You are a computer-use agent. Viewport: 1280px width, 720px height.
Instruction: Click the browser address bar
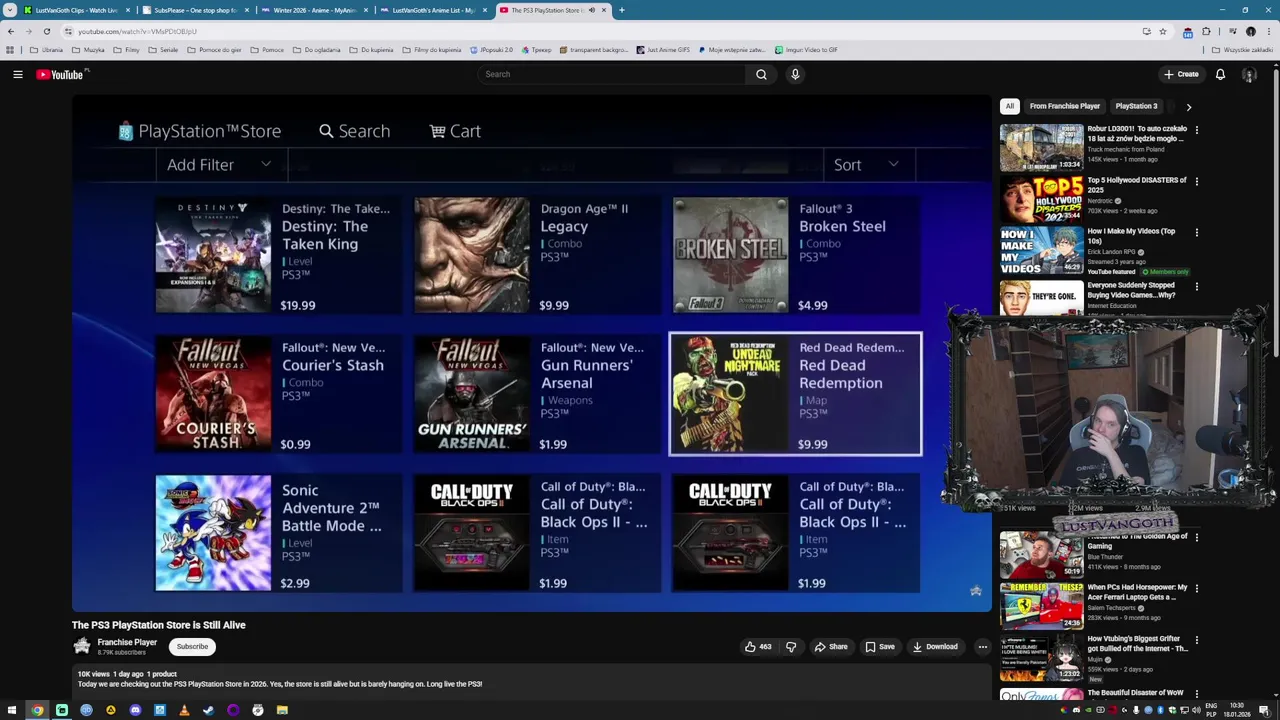pyautogui.click(x=600, y=31)
